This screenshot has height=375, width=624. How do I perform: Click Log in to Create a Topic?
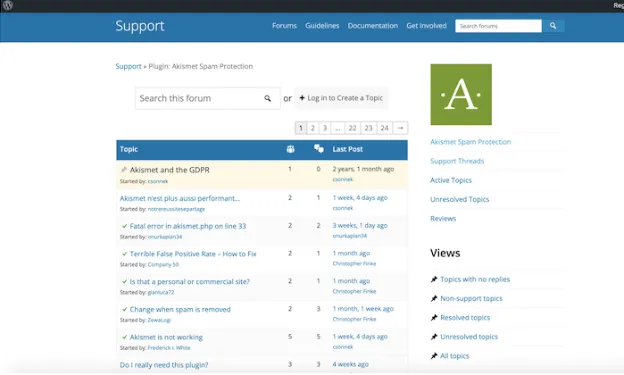(x=341, y=98)
